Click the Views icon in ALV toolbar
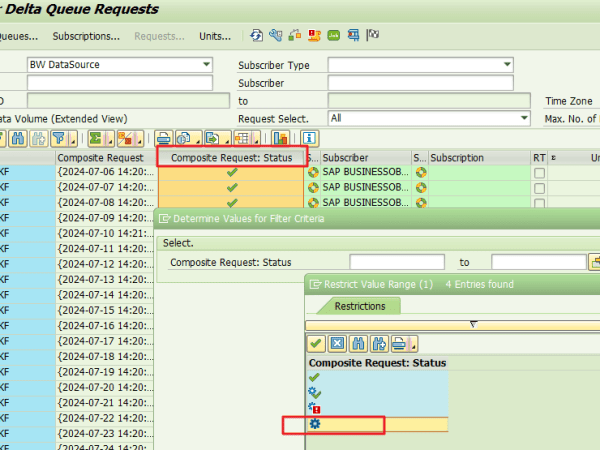 pyautogui.click(x=185, y=139)
